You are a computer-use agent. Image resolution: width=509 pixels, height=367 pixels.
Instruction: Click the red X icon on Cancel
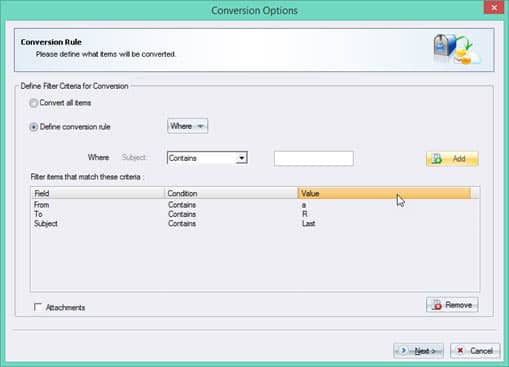click(x=460, y=350)
